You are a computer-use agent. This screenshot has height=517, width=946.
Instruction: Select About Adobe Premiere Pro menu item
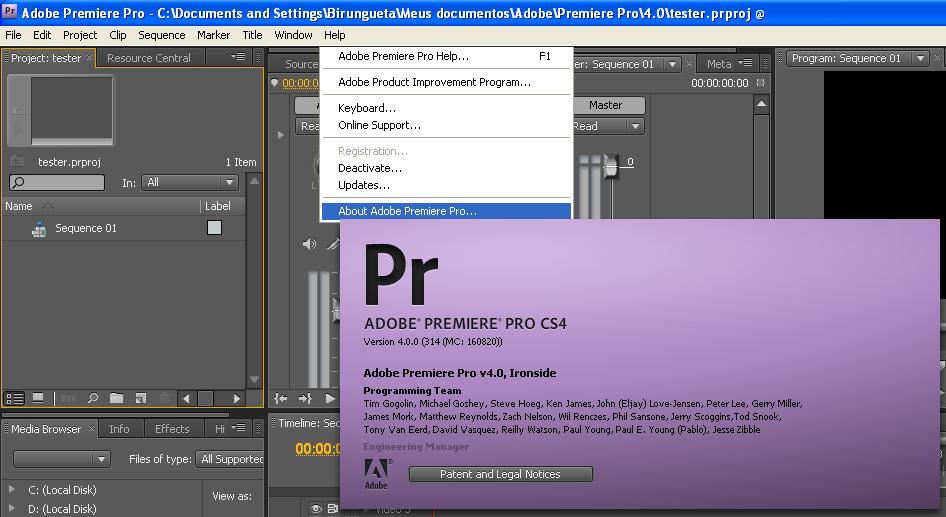[446, 211]
